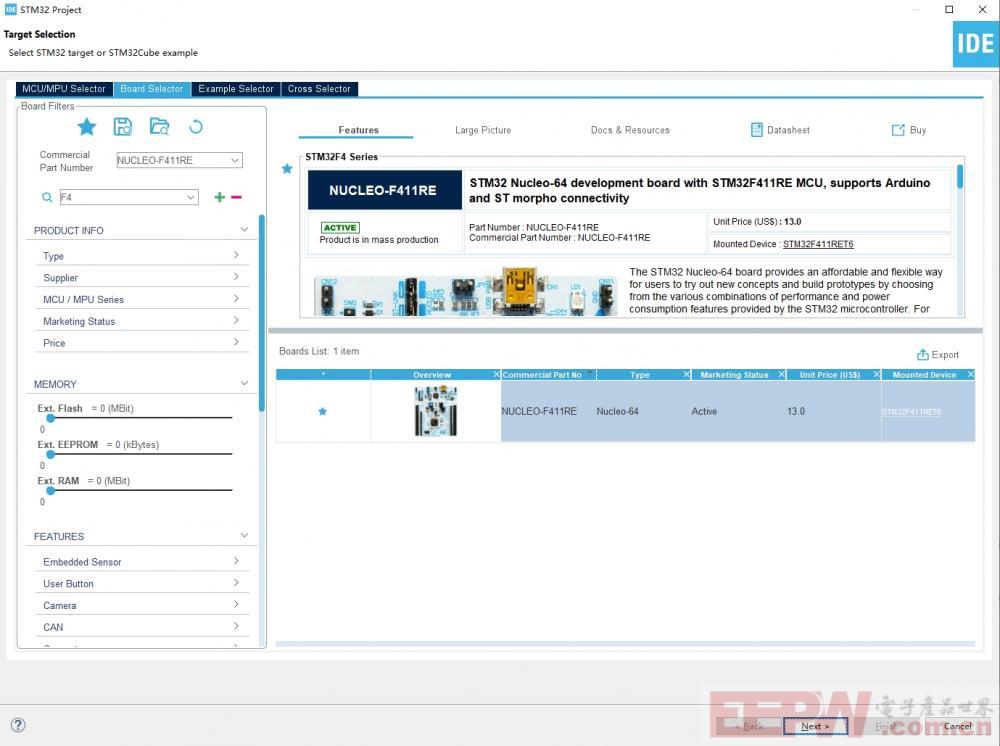Close the Mounted Device column
Screen dimensions: 1000x746
pos(971,374)
